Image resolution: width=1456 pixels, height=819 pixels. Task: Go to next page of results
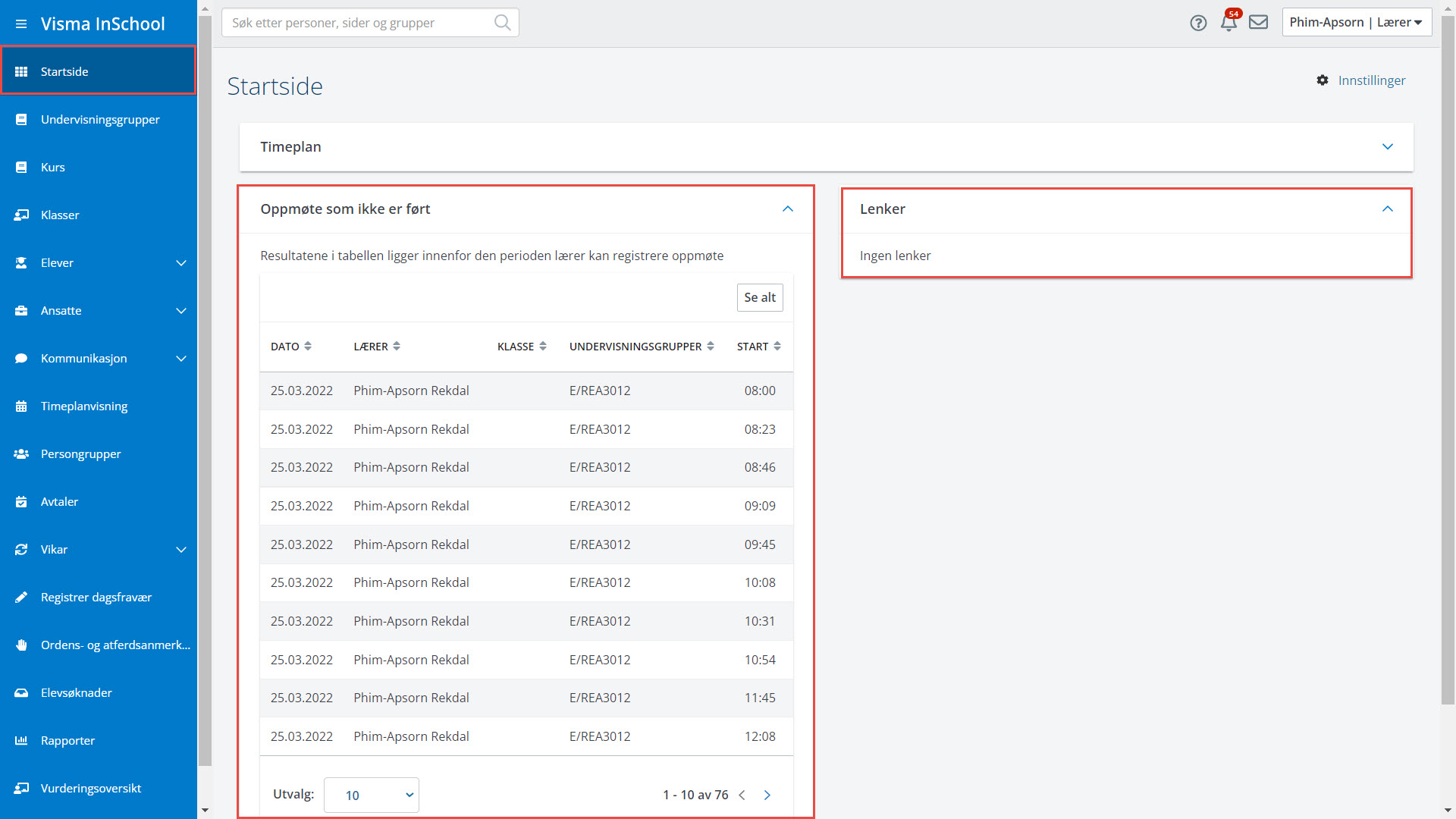(x=767, y=795)
